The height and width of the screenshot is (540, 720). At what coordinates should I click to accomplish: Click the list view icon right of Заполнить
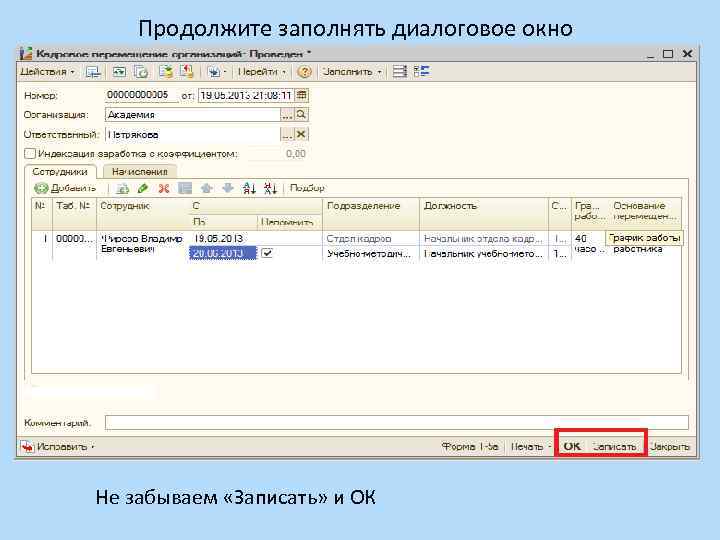[x=399, y=72]
